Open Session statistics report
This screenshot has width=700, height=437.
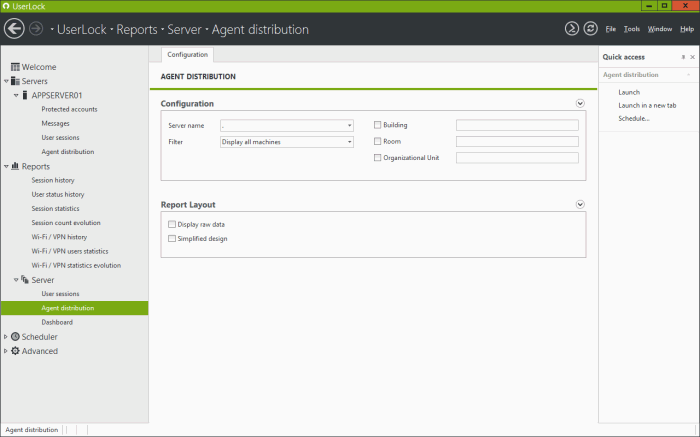click(55, 208)
